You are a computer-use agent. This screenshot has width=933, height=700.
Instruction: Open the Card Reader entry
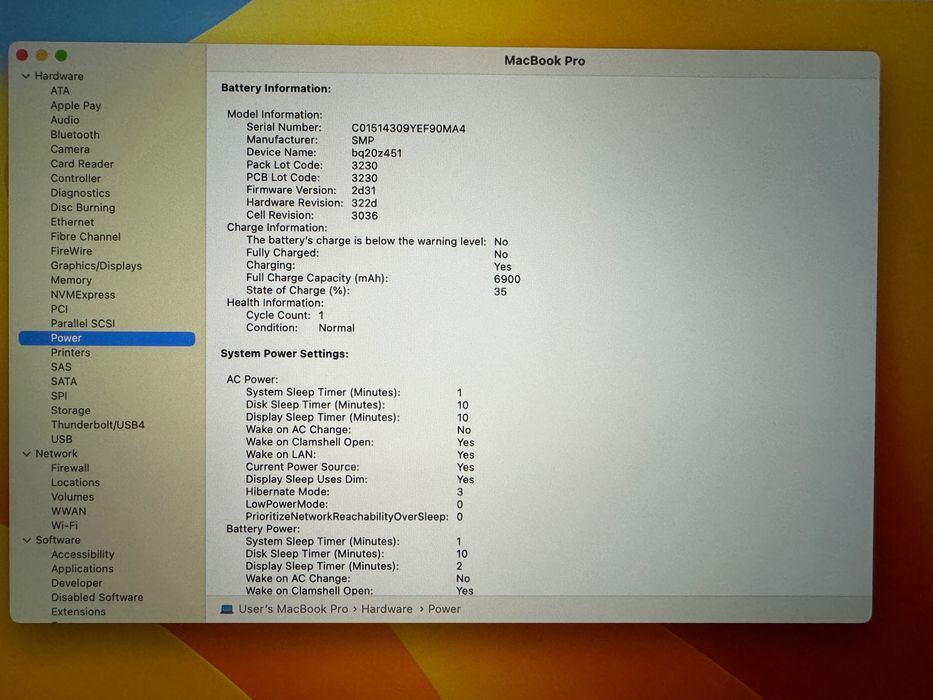click(x=82, y=164)
